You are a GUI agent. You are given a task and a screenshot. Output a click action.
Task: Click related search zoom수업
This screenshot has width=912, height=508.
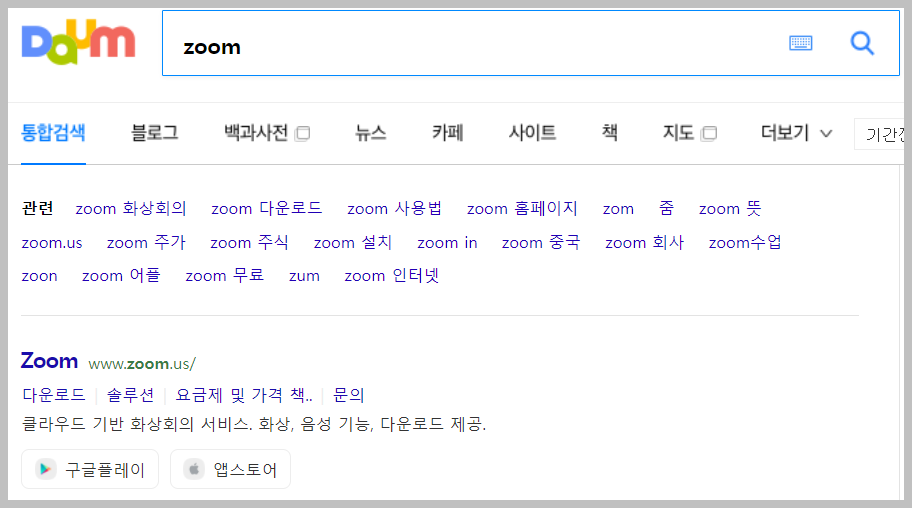pos(745,242)
